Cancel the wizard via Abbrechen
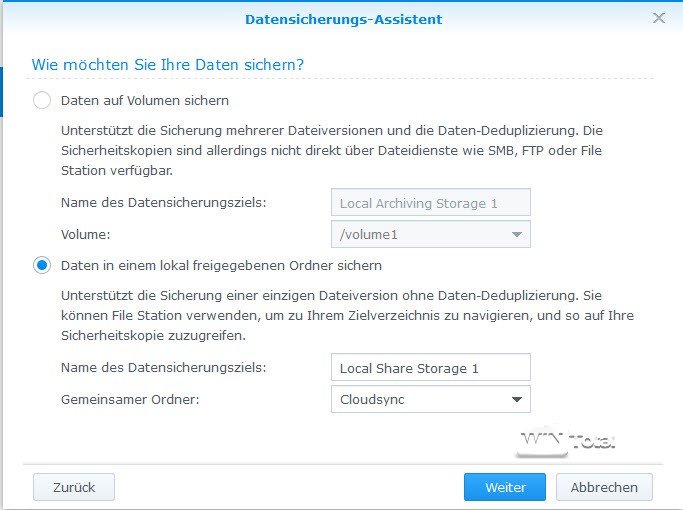This screenshot has height=510, width=683. [x=604, y=487]
